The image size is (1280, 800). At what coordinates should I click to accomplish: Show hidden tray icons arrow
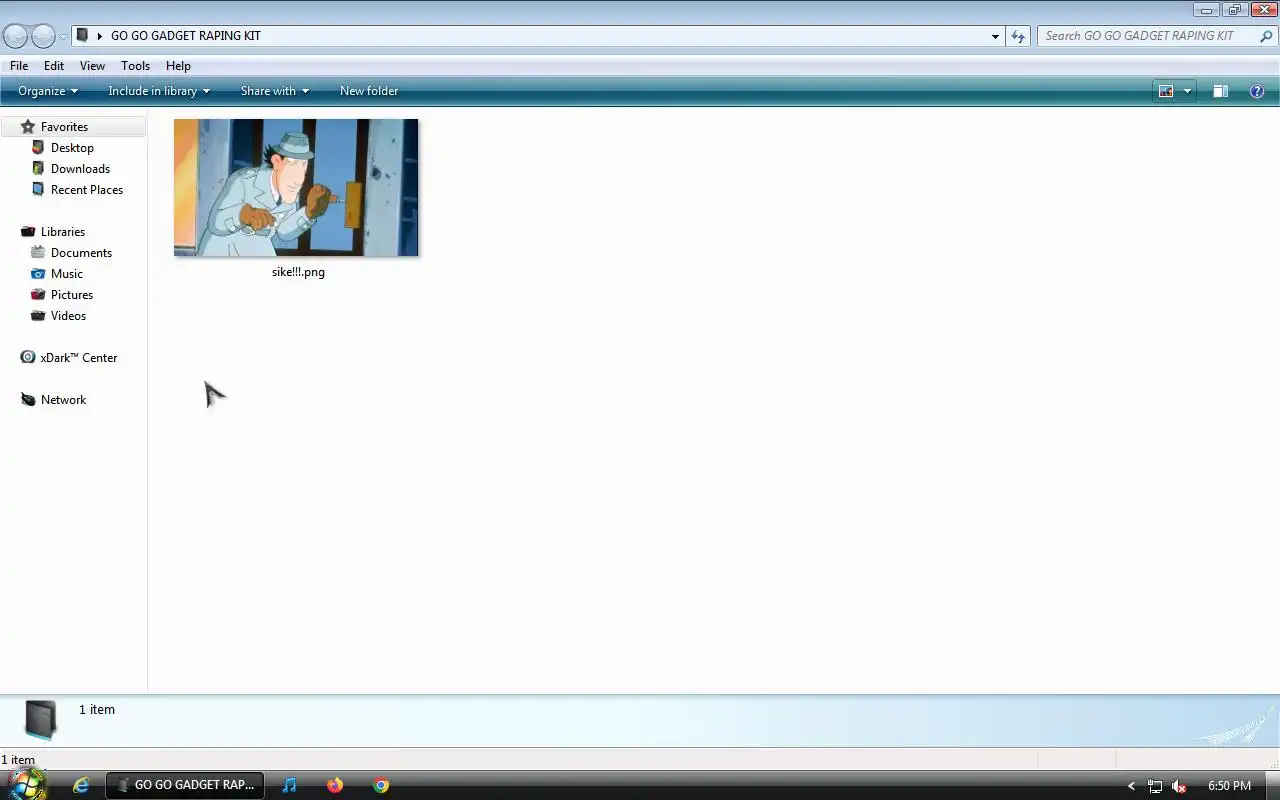[1131, 786]
